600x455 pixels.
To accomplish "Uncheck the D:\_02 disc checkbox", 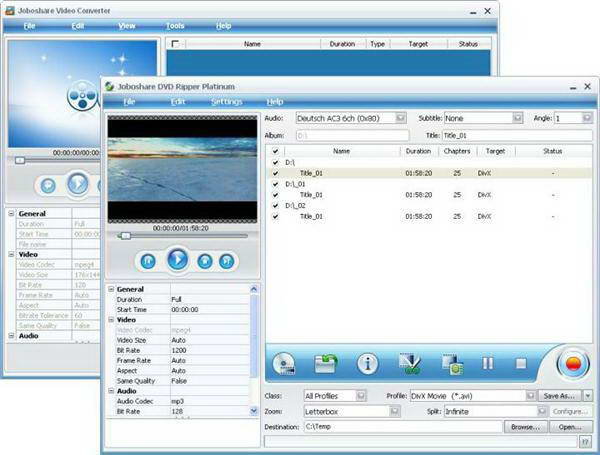I will (275, 206).
